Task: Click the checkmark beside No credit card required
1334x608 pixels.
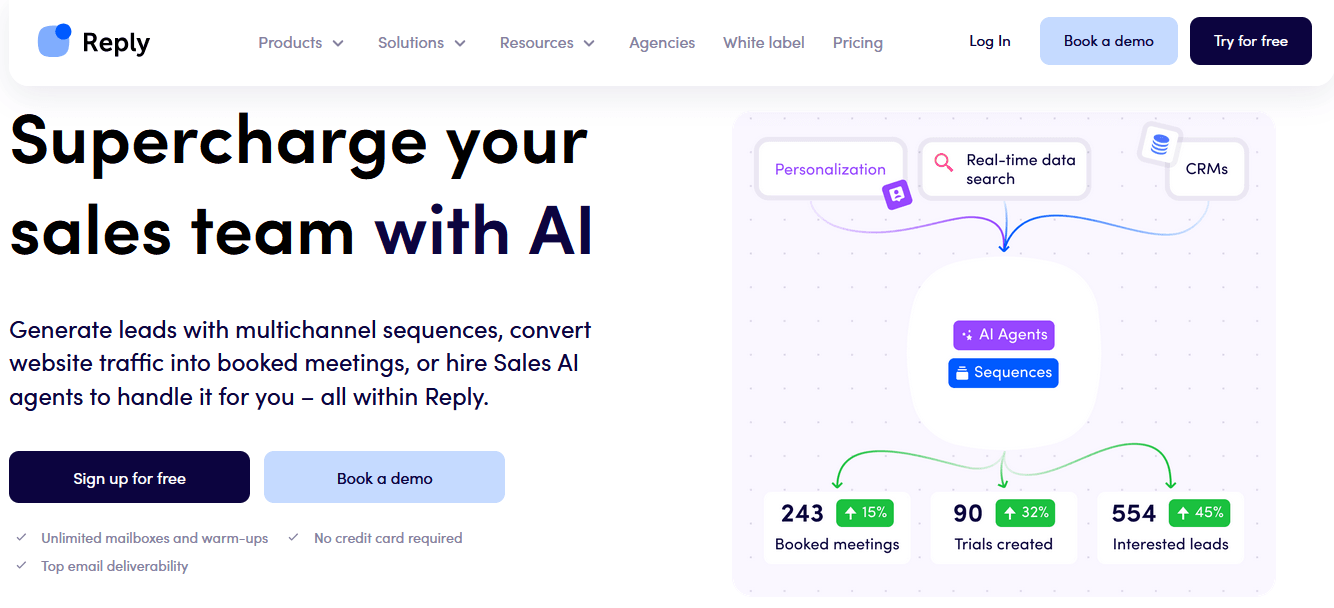Action: tap(293, 537)
